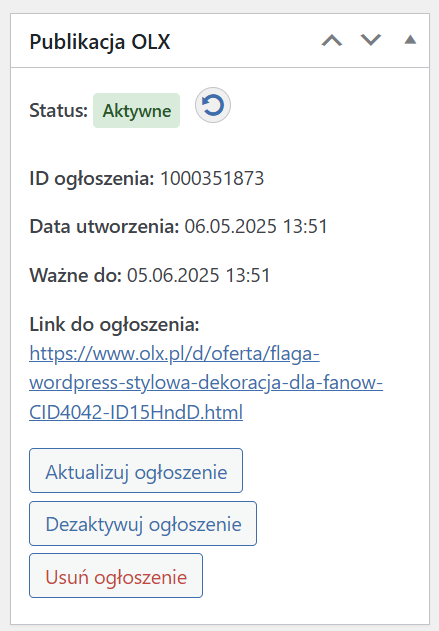Select the listing ID number 1000351873
This screenshot has width=439, height=631.
212,178
